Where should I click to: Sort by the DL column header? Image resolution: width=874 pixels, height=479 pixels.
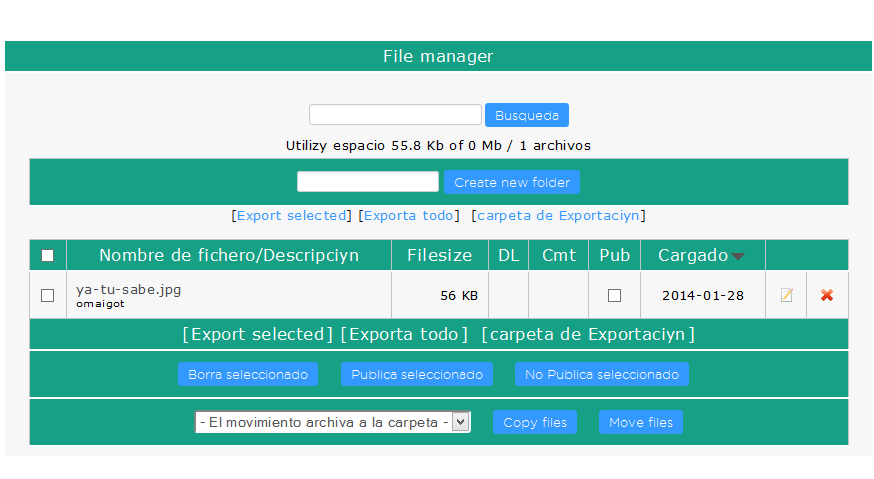pos(508,255)
